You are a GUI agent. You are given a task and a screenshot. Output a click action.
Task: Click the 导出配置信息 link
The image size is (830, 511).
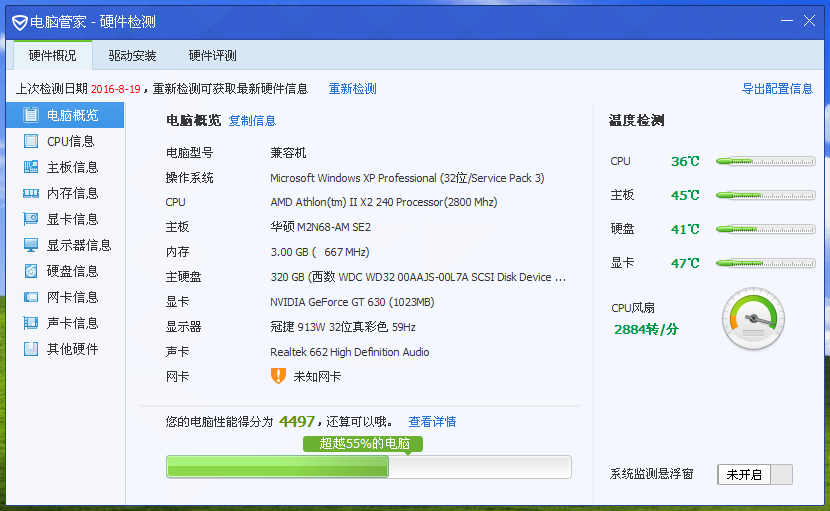tap(777, 88)
